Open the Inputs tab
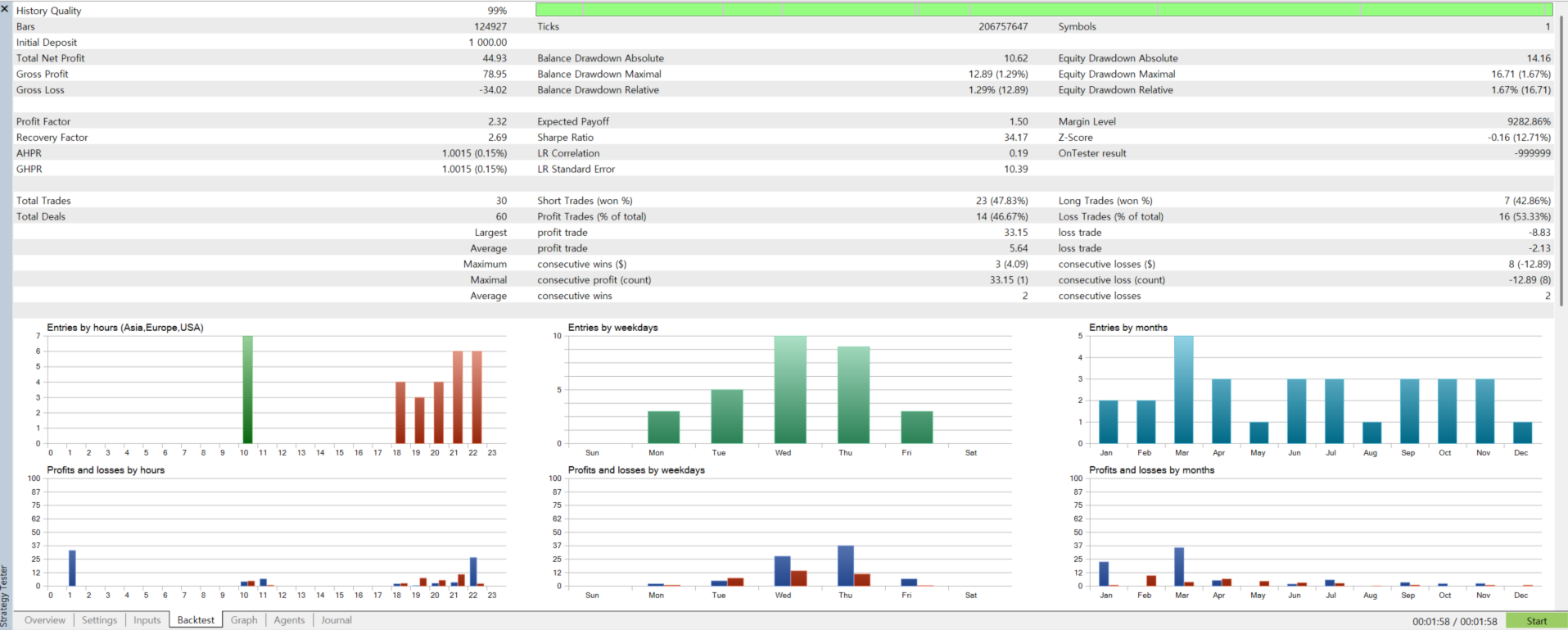Image resolution: width=1568 pixels, height=630 pixels. tap(147, 620)
